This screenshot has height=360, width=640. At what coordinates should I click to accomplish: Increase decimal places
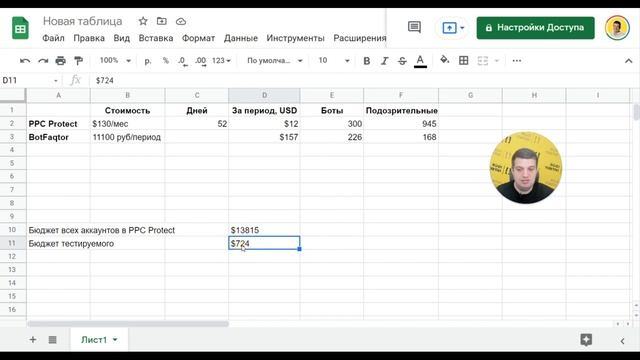point(200,61)
